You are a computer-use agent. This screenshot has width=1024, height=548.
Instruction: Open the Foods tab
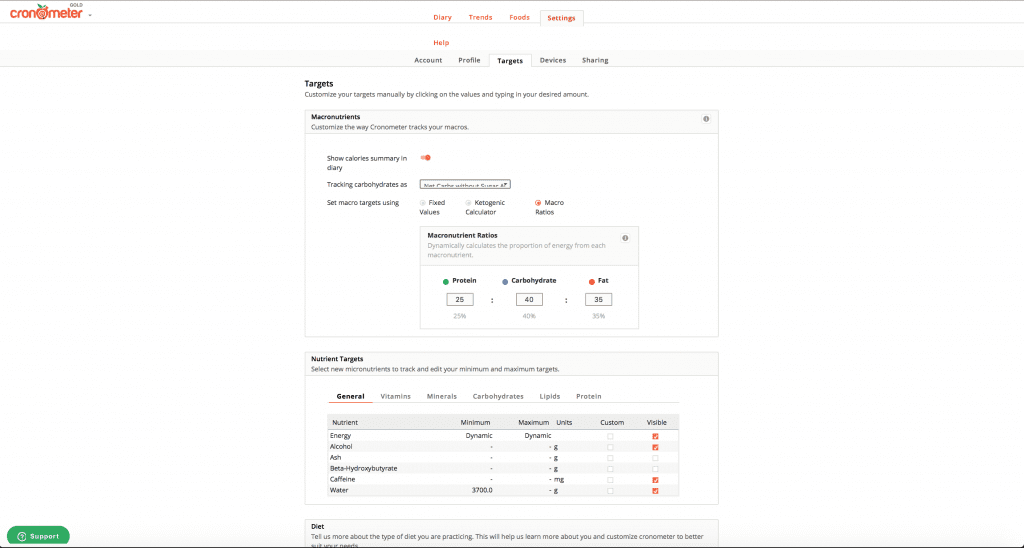pyautogui.click(x=519, y=18)
